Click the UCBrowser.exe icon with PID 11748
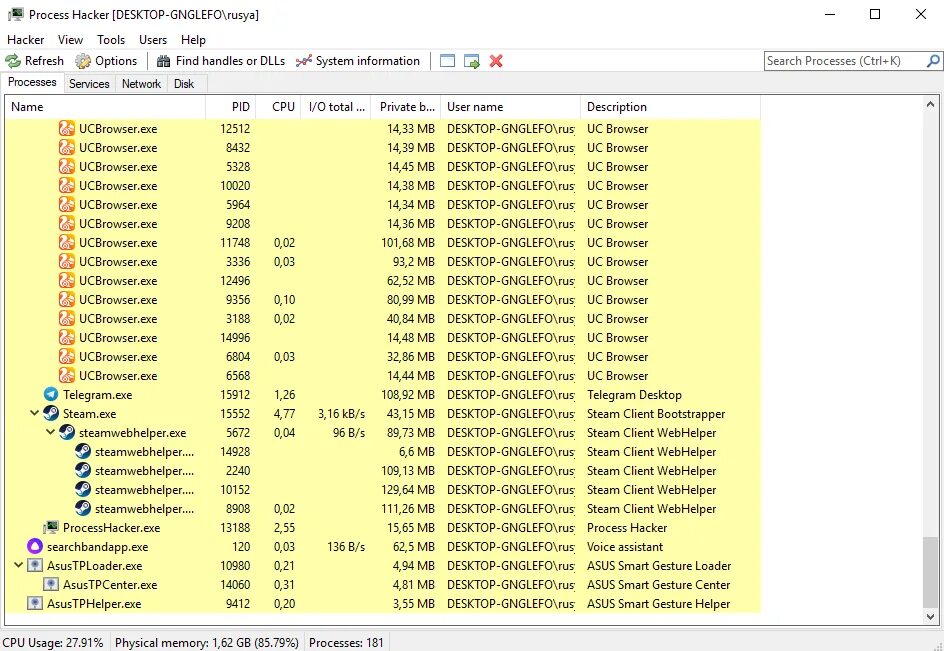This screenshot has width=944, height=651. (67, 243)
